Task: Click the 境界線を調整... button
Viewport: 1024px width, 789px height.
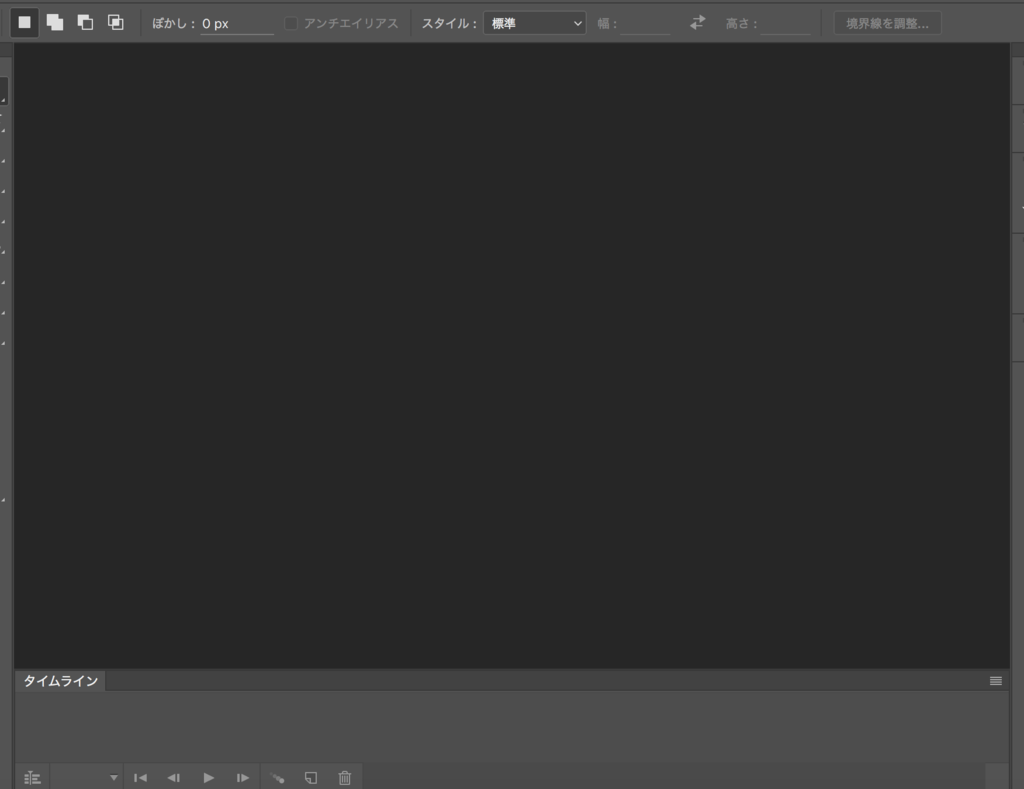Action: coord(888,24)
